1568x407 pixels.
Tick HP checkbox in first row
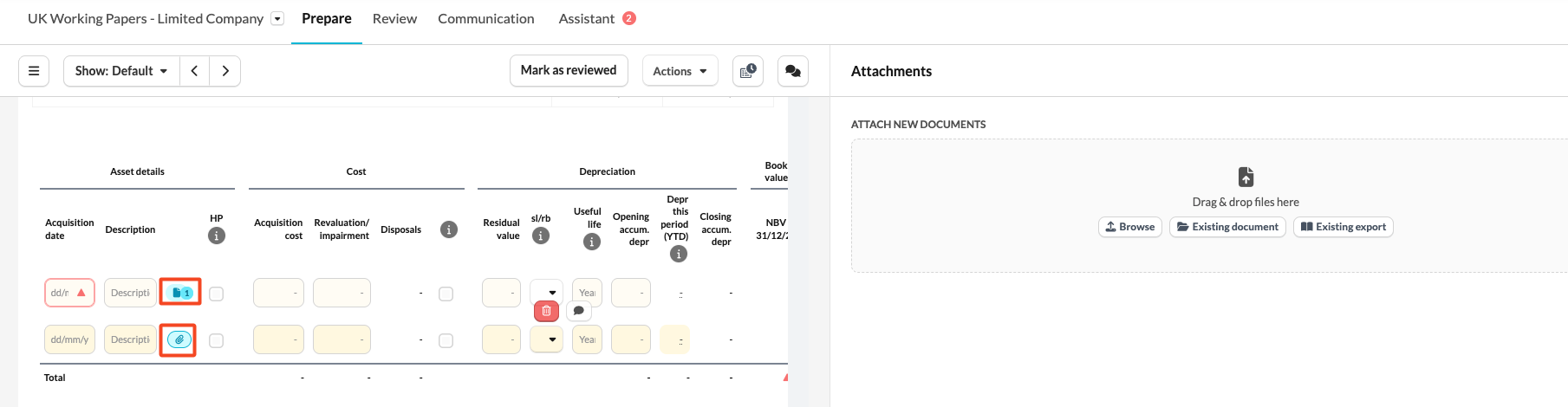click(x=217, y=294)
